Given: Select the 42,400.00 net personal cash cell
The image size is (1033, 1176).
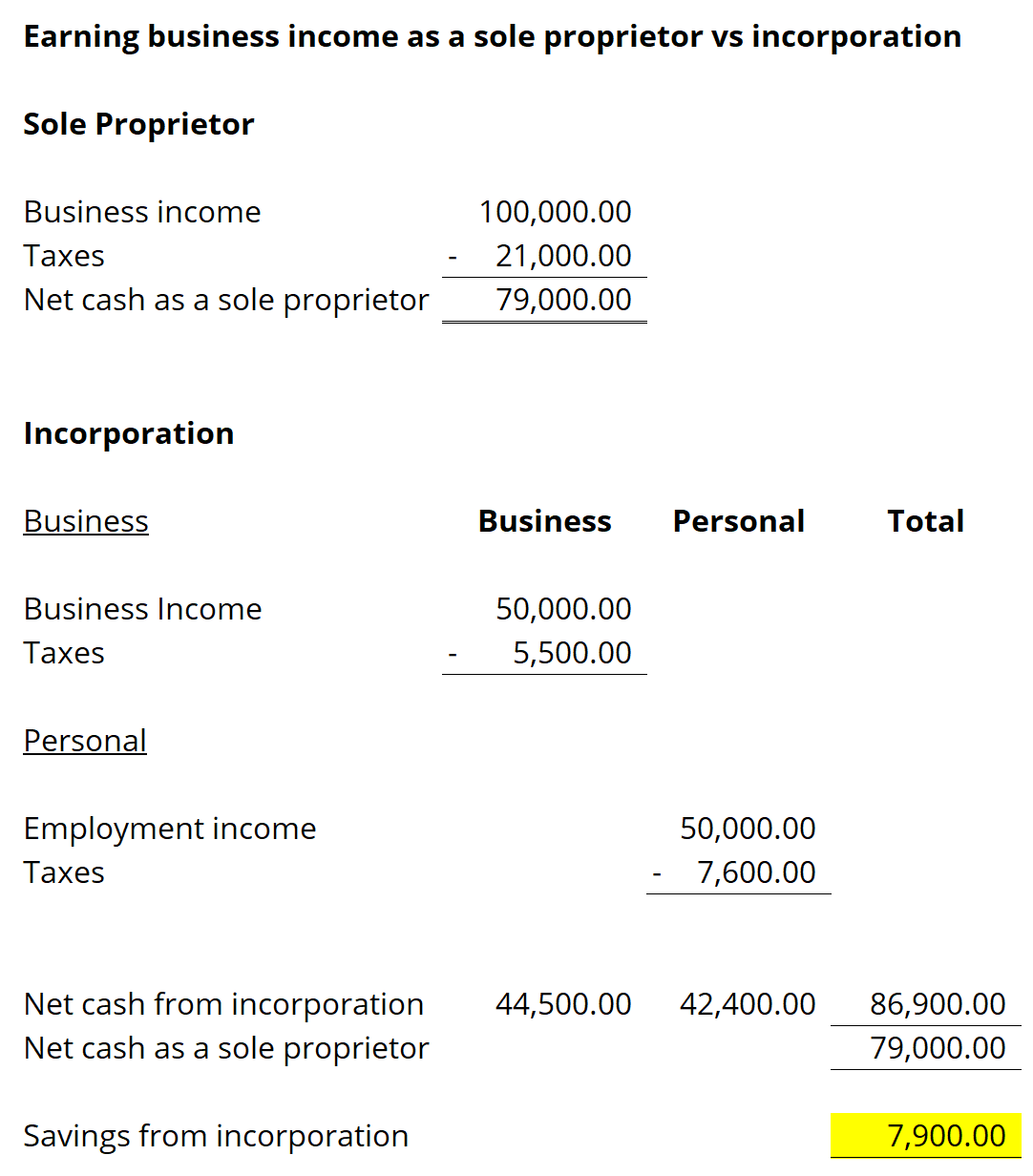Looking at the screenshot, I should [x=748, y=1004].
